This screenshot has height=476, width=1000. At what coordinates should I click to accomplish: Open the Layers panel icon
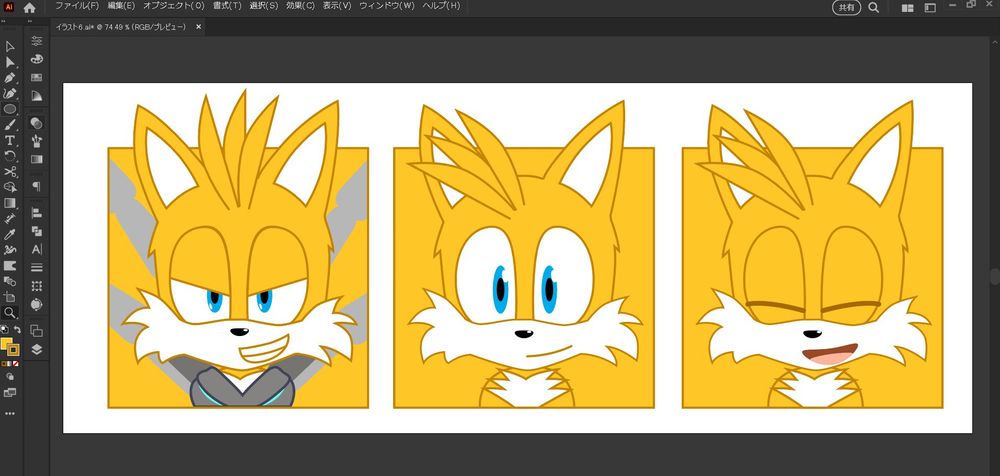36,348
